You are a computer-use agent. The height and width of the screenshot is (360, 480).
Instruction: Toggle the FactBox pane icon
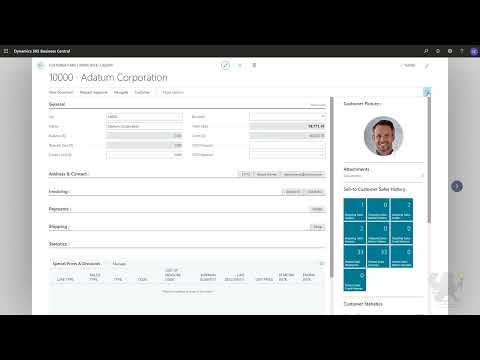tap(427, 92)
